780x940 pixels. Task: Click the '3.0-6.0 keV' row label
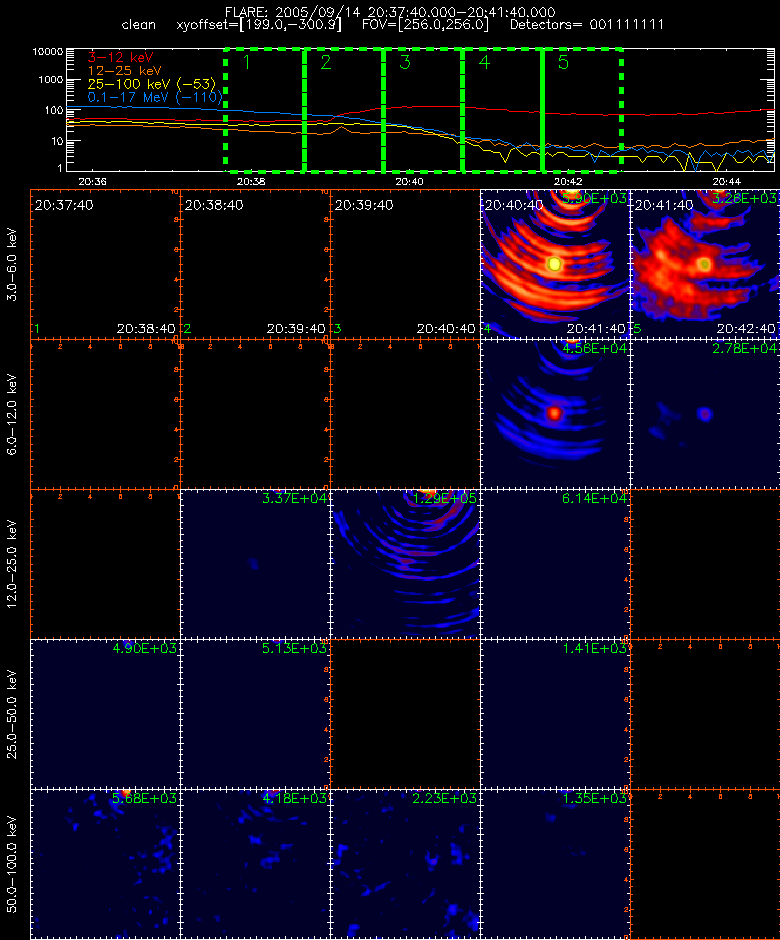point(12,264)
